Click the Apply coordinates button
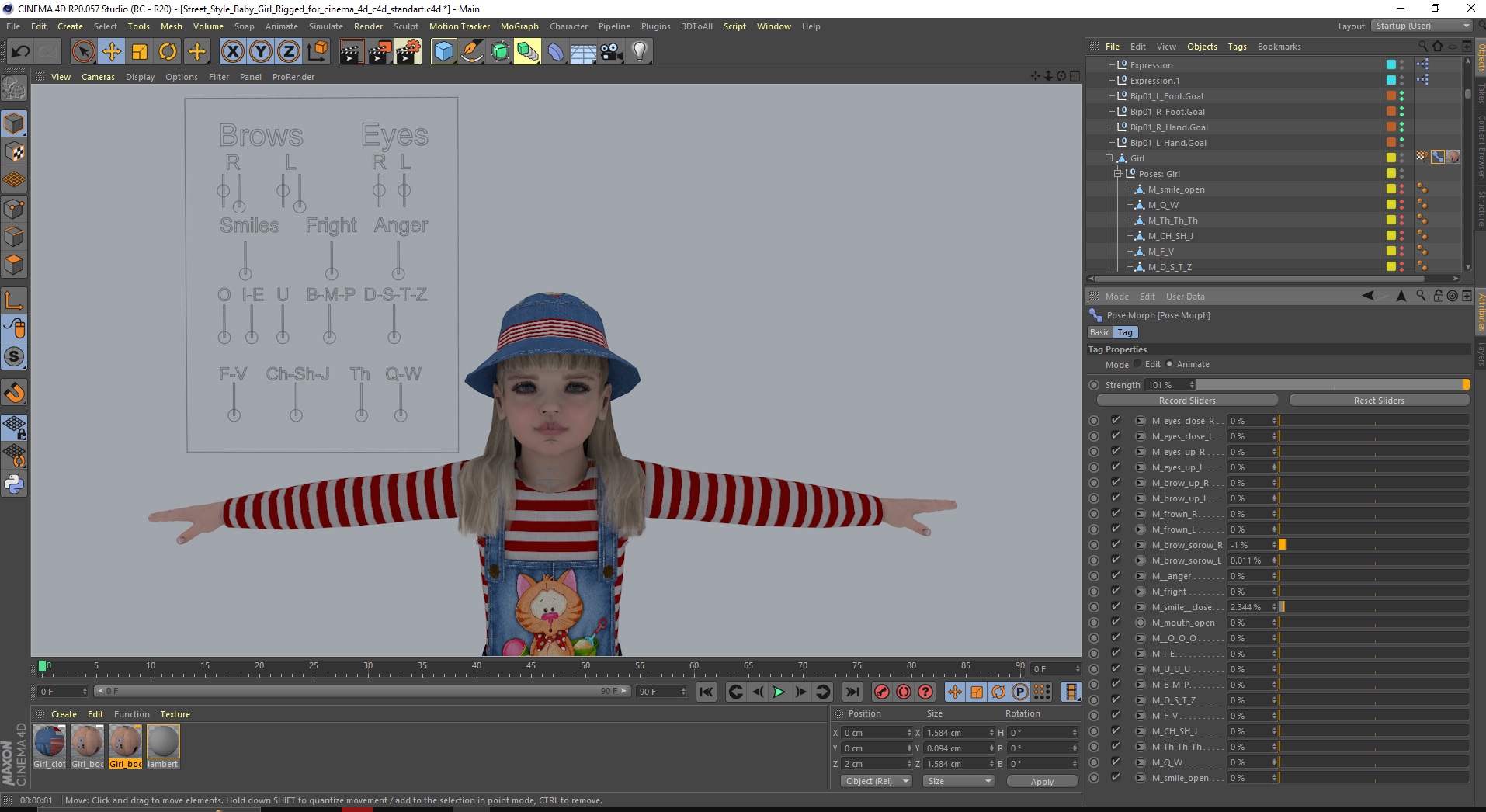Screen dimensions: 1486x812 click(x=1042, y=781)
